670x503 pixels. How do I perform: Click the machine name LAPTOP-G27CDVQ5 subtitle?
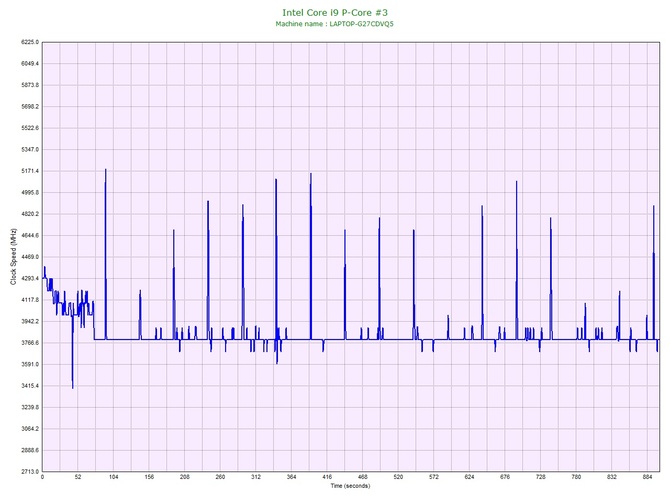[334, 24]
